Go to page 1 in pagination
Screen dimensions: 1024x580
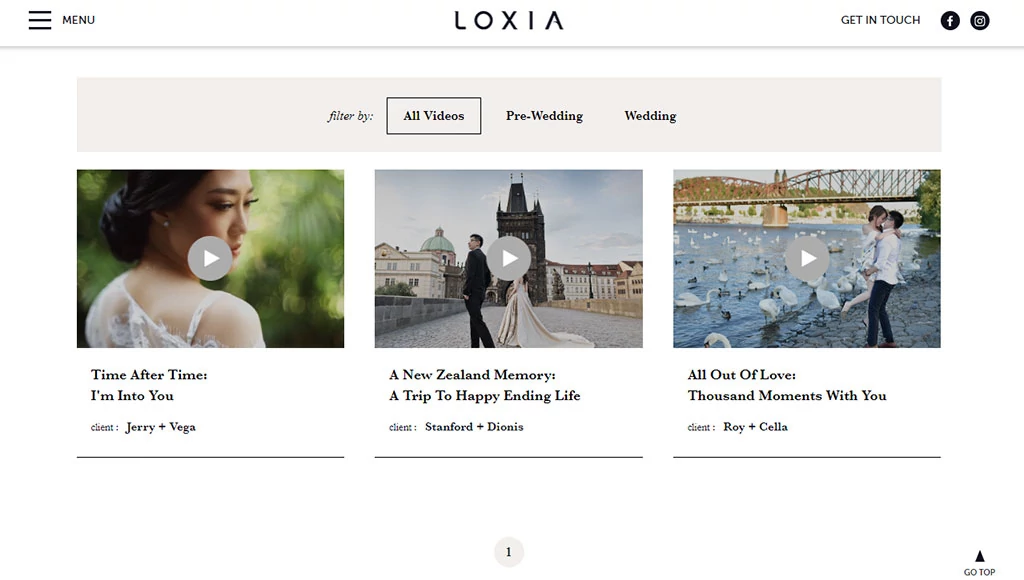pyautogui.click(x=509, y=553)
